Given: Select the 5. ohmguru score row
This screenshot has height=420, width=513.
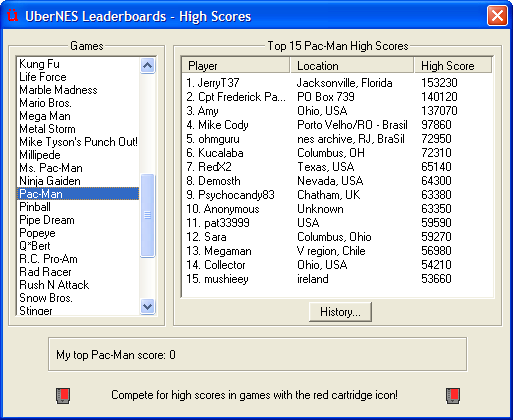Looking at the screenshot, I should [x=337, y=139].
